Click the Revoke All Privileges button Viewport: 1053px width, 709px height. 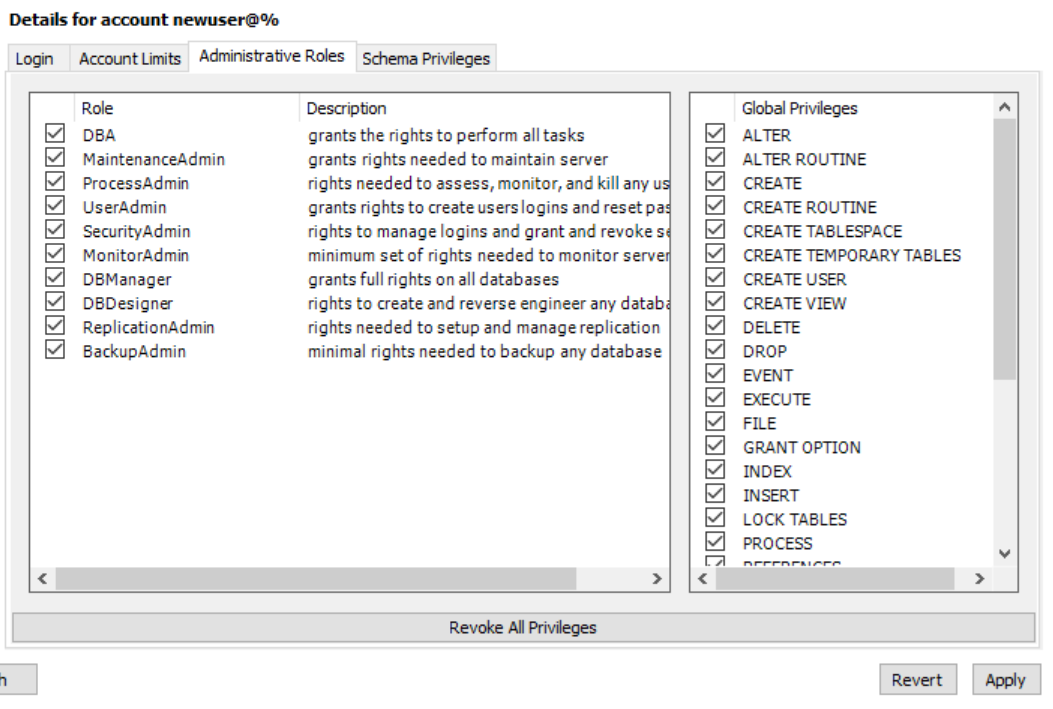point(523,627)
